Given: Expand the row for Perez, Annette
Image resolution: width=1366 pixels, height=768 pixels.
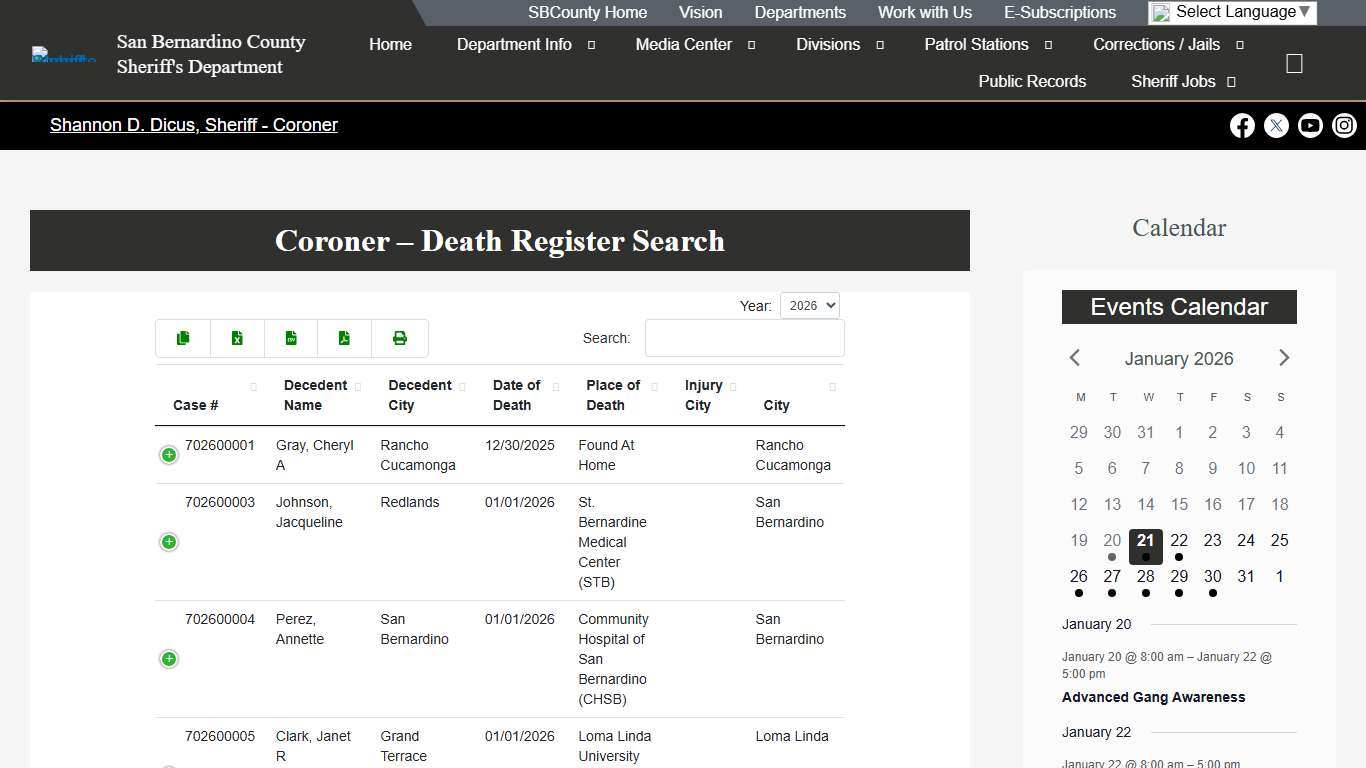Looking at the screenshot, I should [168, 659].
